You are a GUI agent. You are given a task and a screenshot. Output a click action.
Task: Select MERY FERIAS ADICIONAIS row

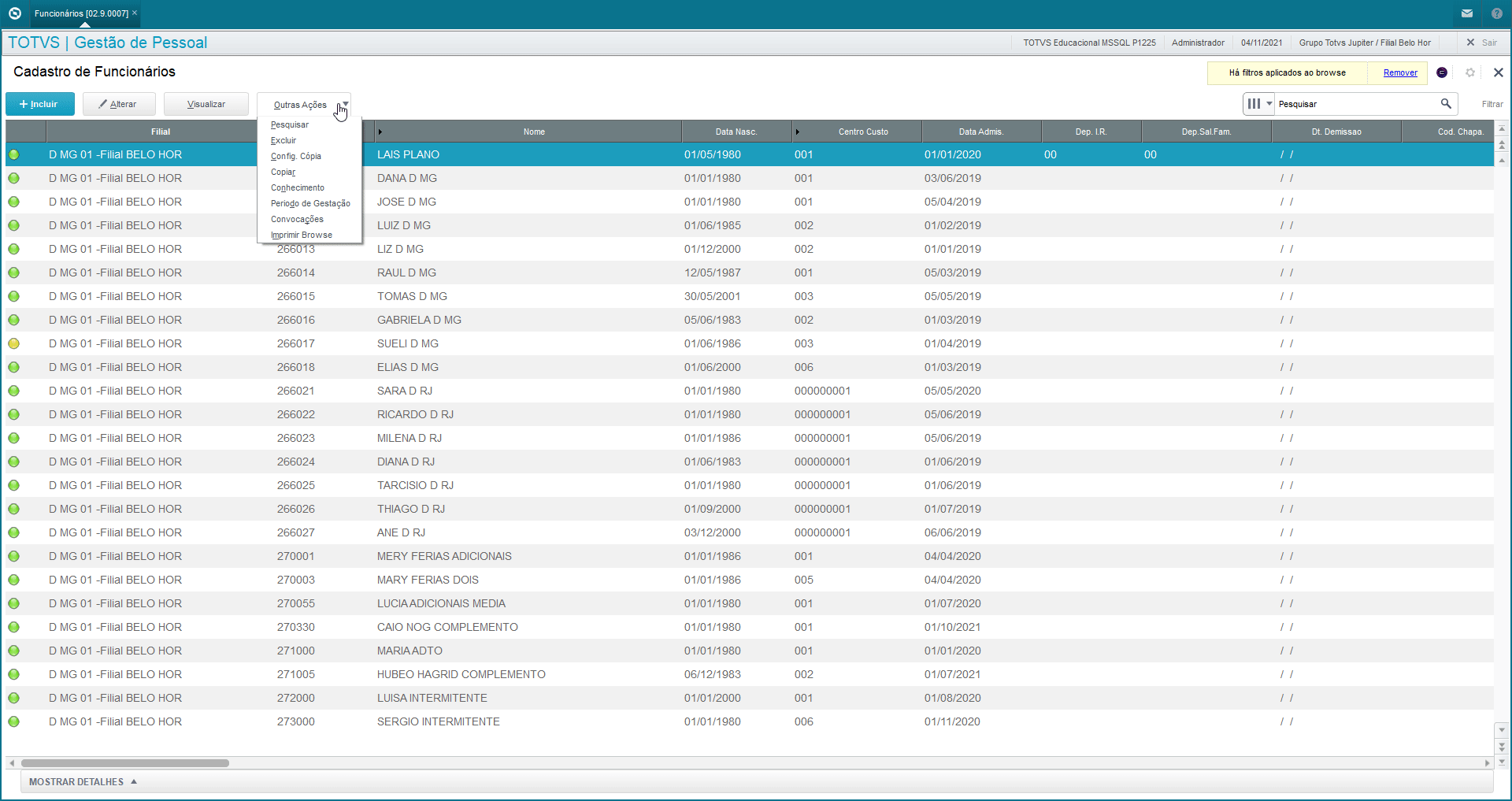pyautogui.click(x=750, y=556)
